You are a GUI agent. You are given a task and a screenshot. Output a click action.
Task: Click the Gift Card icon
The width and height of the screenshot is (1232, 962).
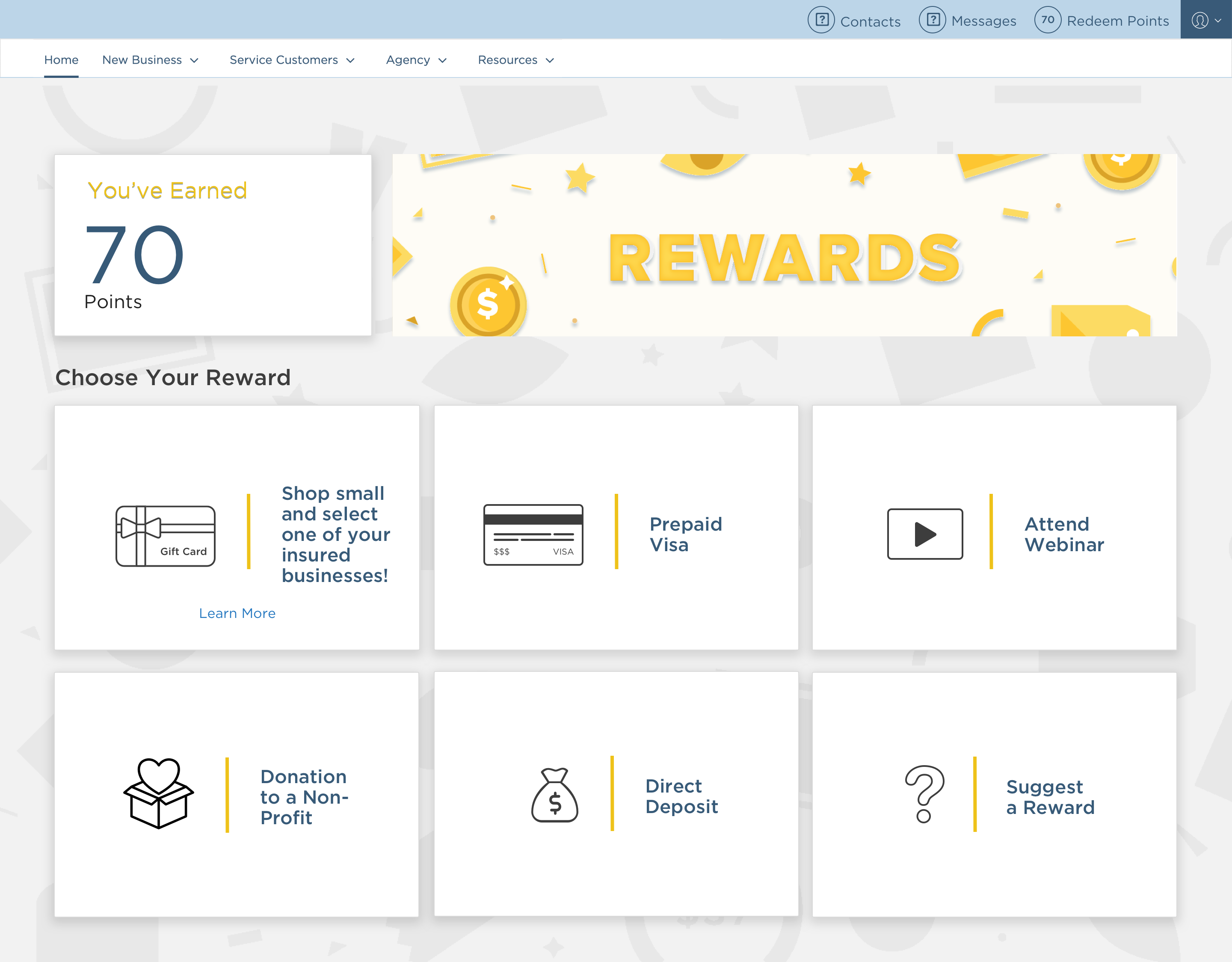(x=165, y=535)
